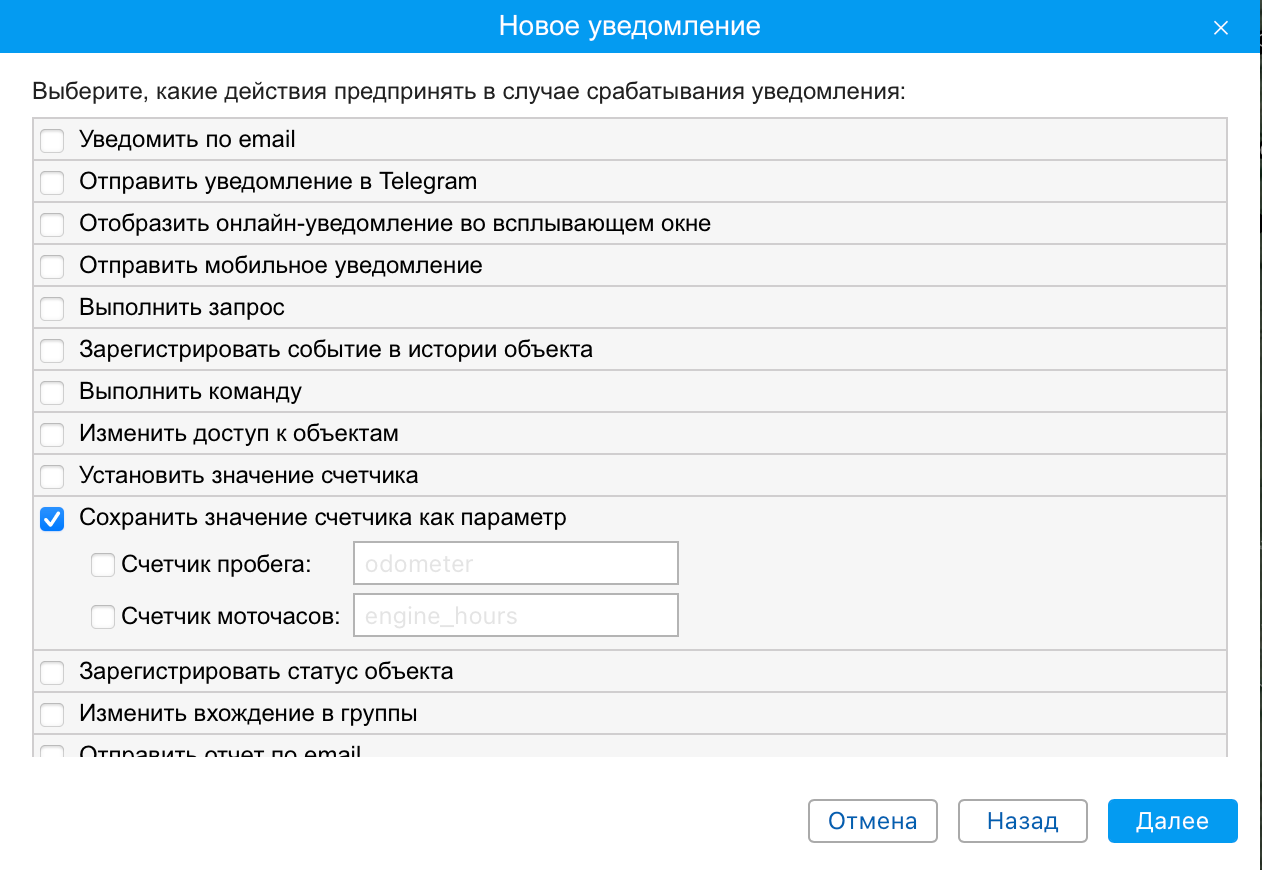Check 'Зарегистрировать событие в истории объекта'

click(x=52, y=351)
